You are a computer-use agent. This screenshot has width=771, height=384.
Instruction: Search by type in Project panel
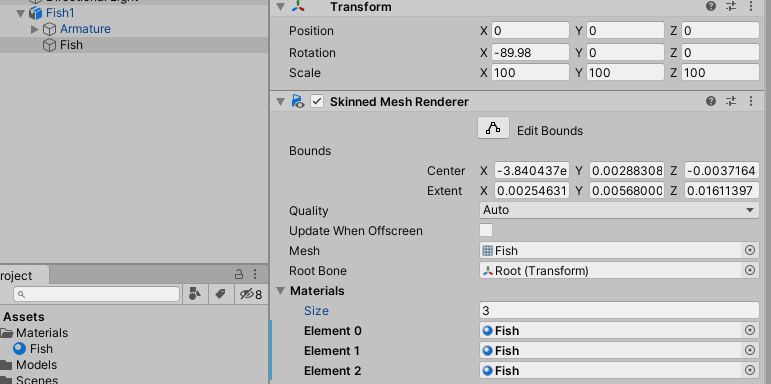tap(195, 294)
